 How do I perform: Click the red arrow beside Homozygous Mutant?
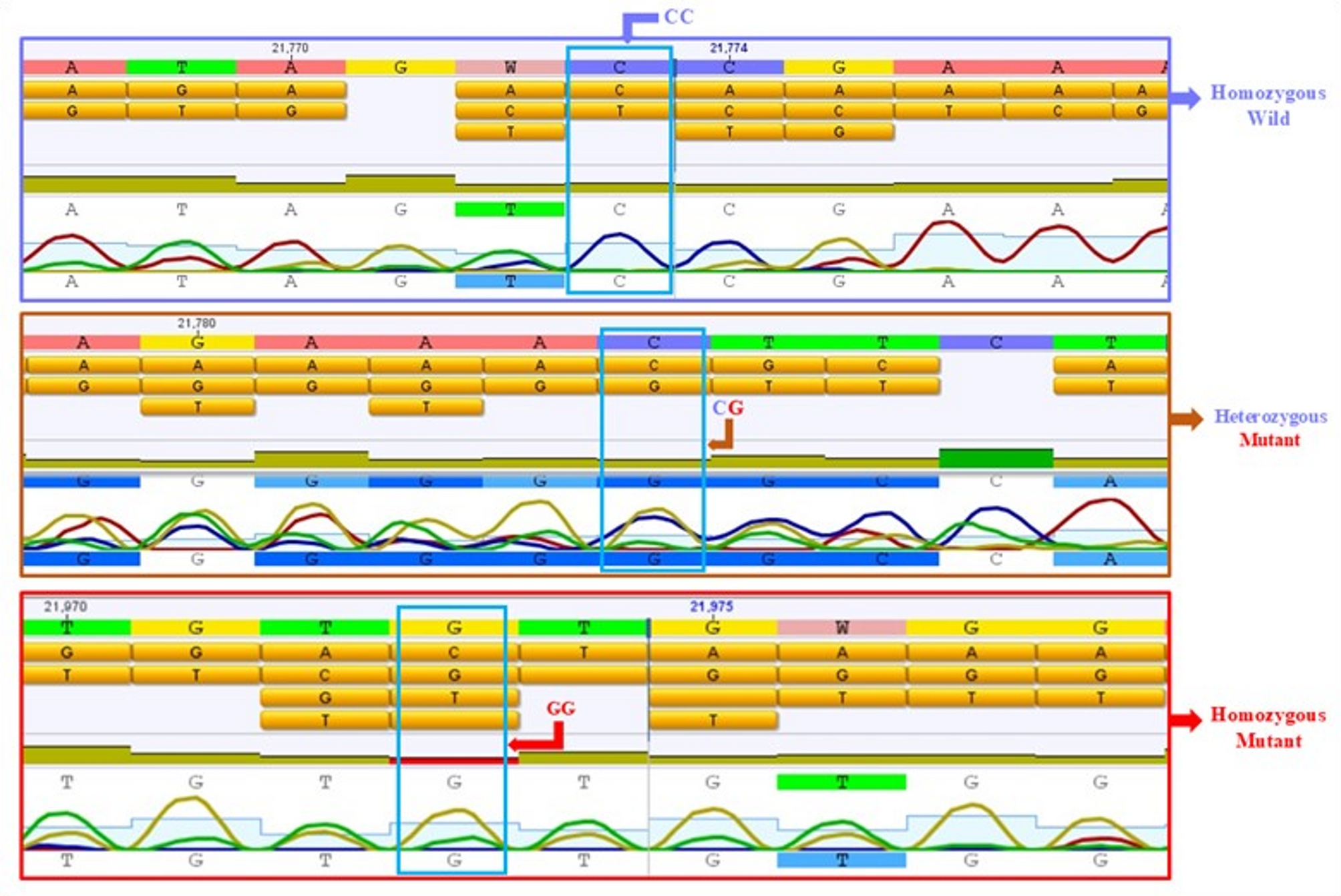pos(1185,721)
